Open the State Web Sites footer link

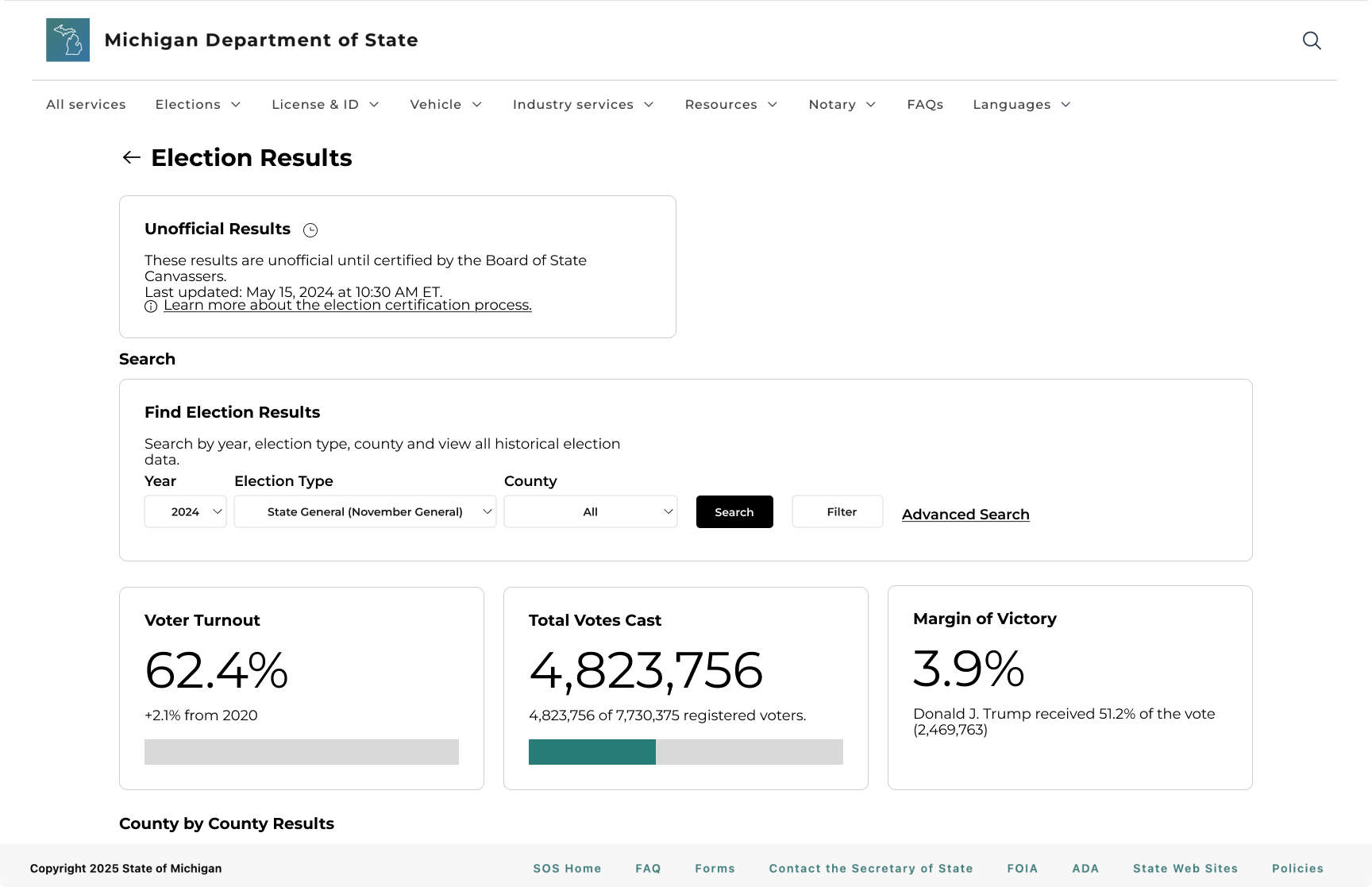pos(1185,869)
